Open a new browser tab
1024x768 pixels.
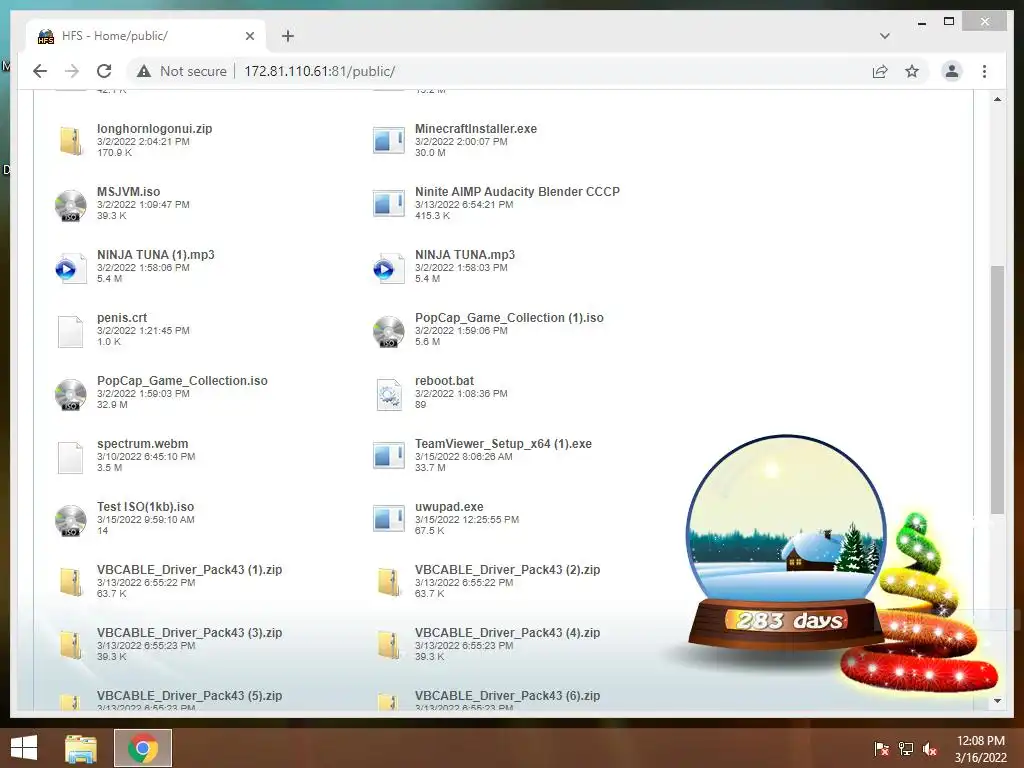tap(288, 36)
